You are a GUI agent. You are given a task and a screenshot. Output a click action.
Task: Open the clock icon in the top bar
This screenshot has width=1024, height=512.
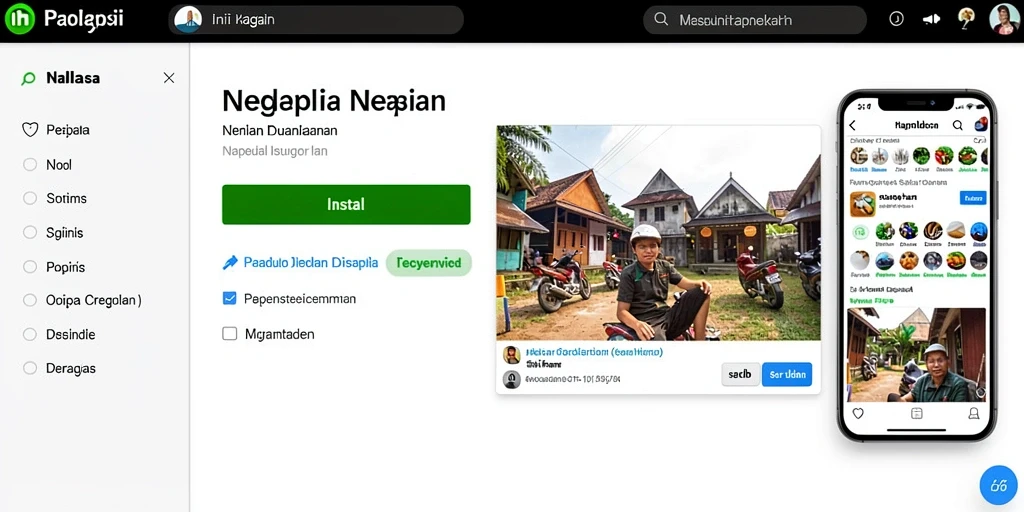(x=897, y=20)
